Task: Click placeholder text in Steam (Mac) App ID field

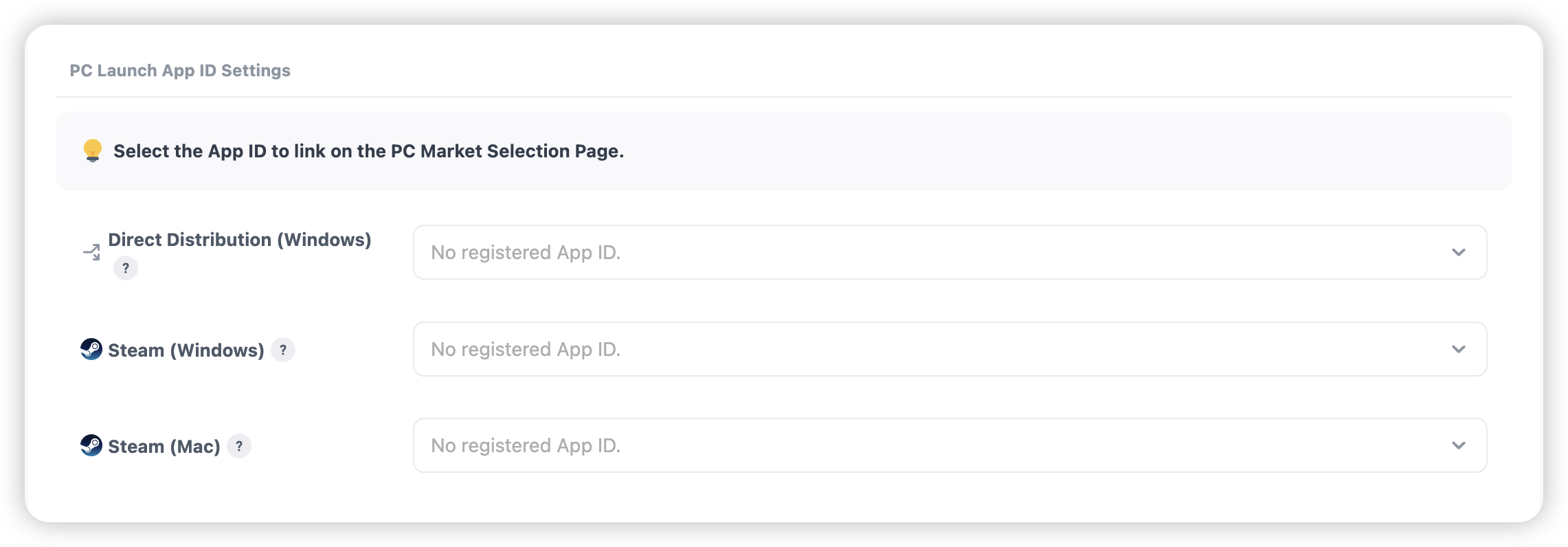Action: pyautogui.click(x=526, y=446)
